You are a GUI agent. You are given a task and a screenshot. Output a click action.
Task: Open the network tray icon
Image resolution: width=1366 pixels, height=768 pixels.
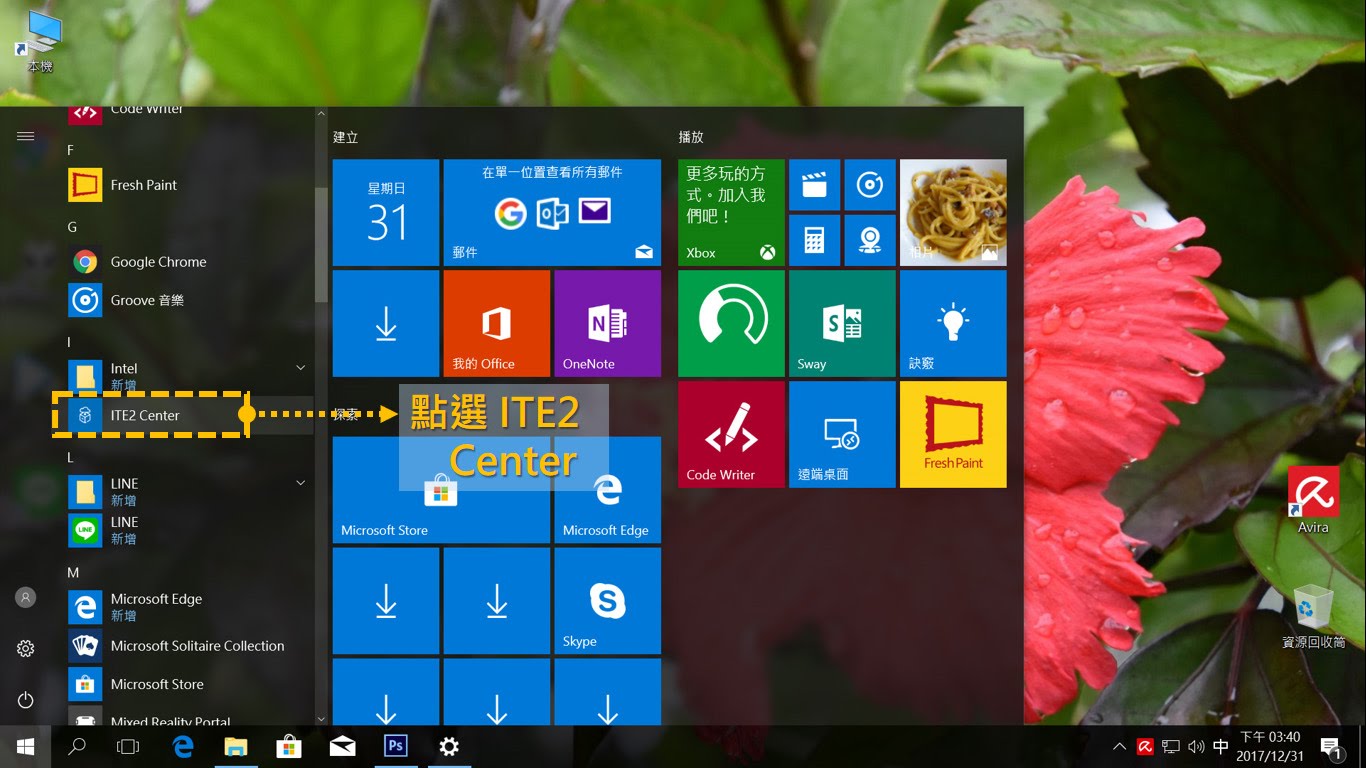[1171, 747]
